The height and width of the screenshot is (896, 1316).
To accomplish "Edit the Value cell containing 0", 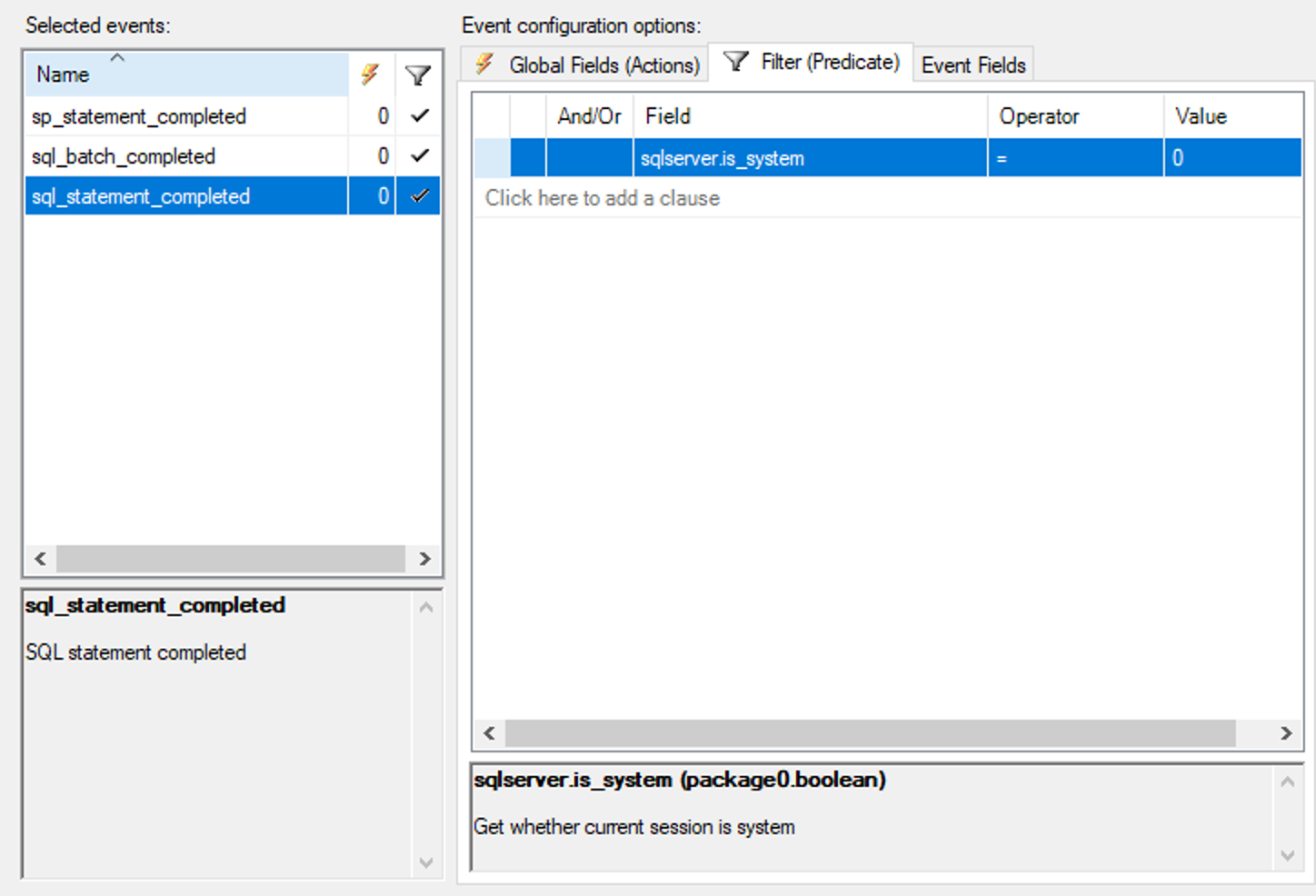I will click(1233, 158).
